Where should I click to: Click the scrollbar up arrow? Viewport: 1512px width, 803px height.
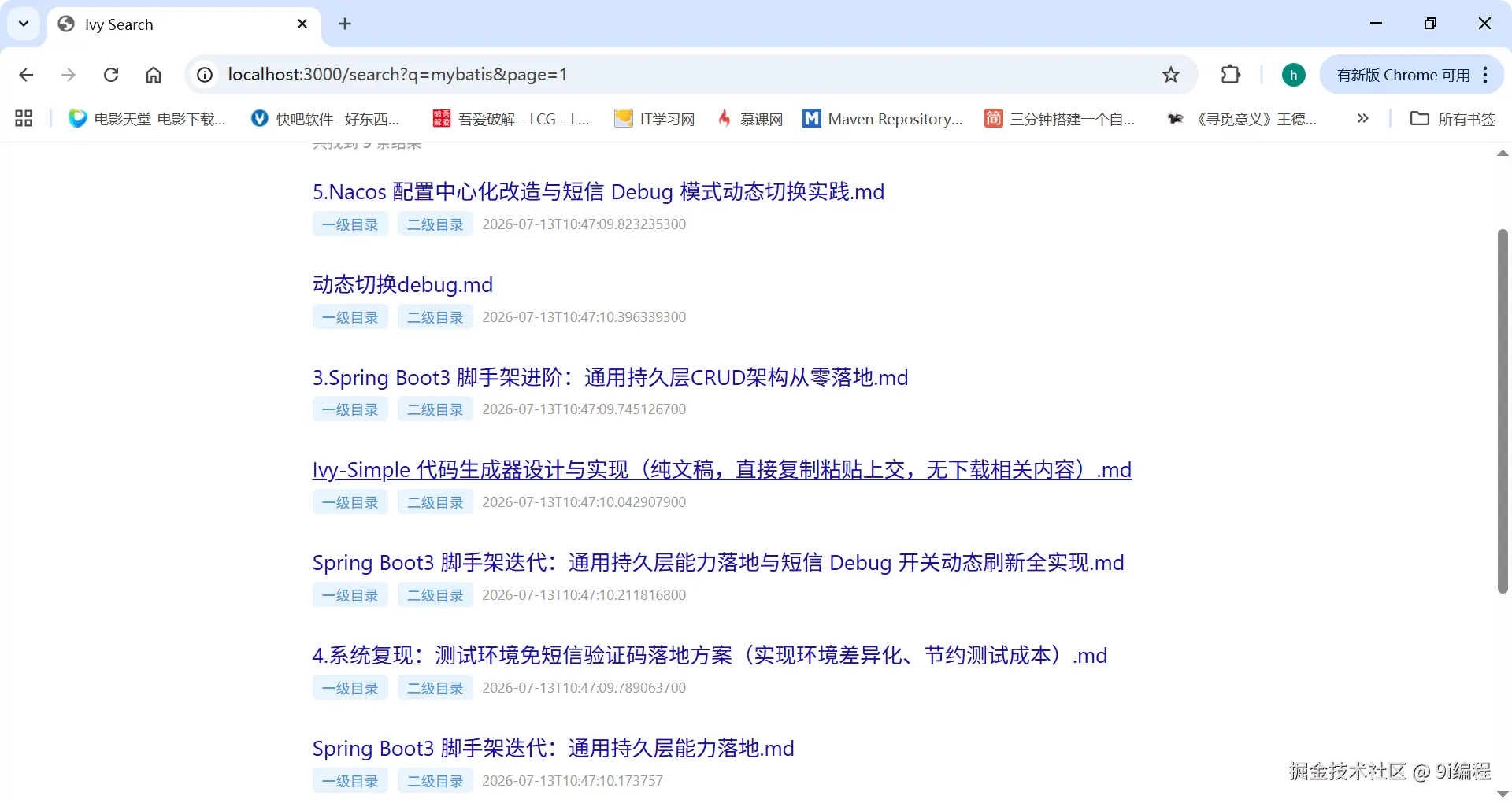1503,154
